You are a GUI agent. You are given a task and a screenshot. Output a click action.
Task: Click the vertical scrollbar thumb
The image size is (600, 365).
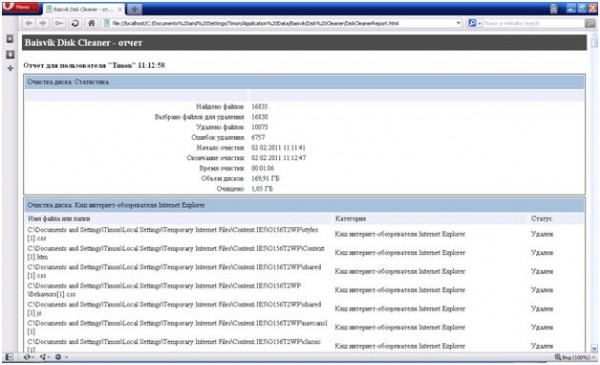[x=594, y=41]
